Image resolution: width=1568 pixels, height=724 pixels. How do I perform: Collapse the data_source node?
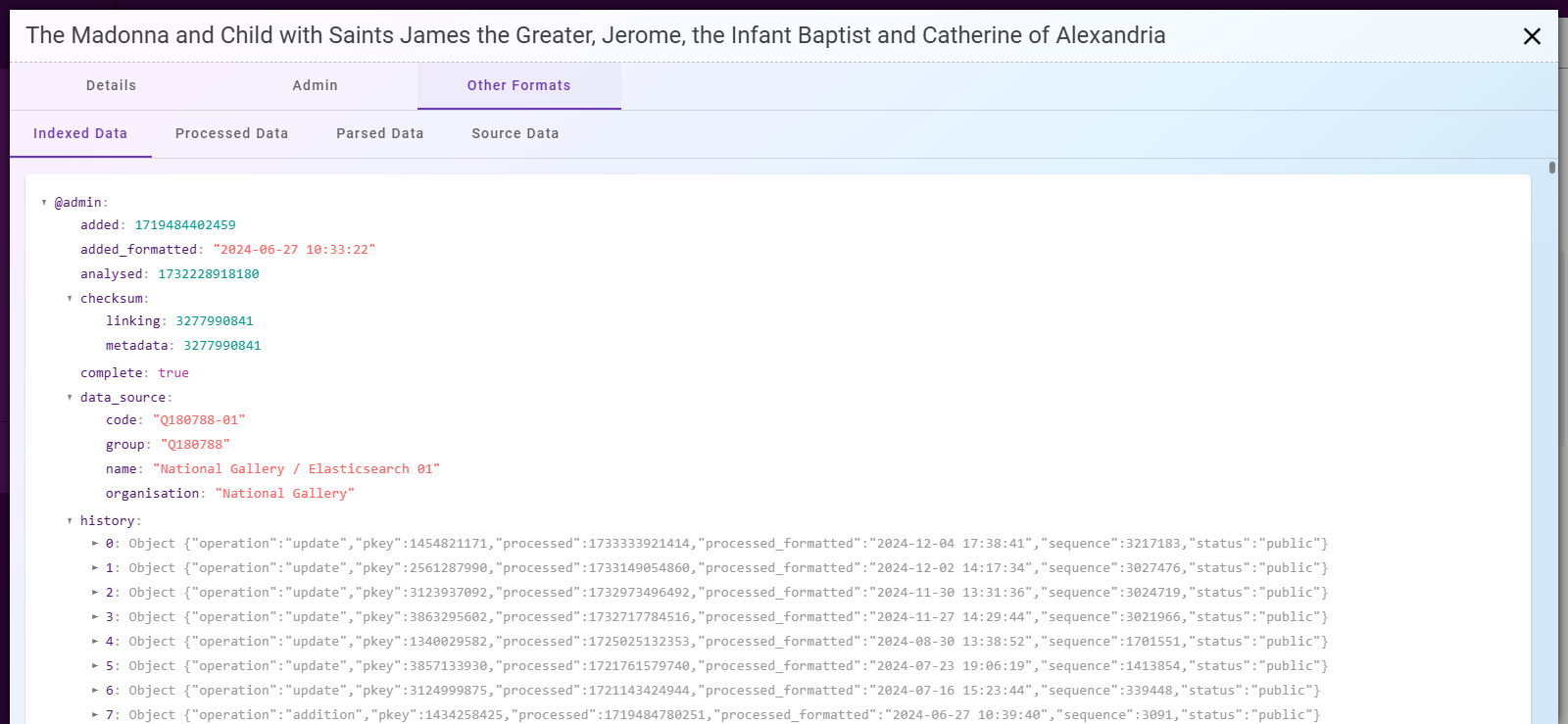[x=70, y=398]
